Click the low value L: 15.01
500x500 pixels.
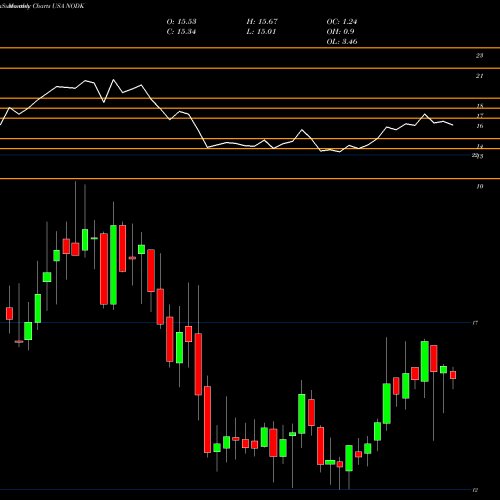[261, 32]
